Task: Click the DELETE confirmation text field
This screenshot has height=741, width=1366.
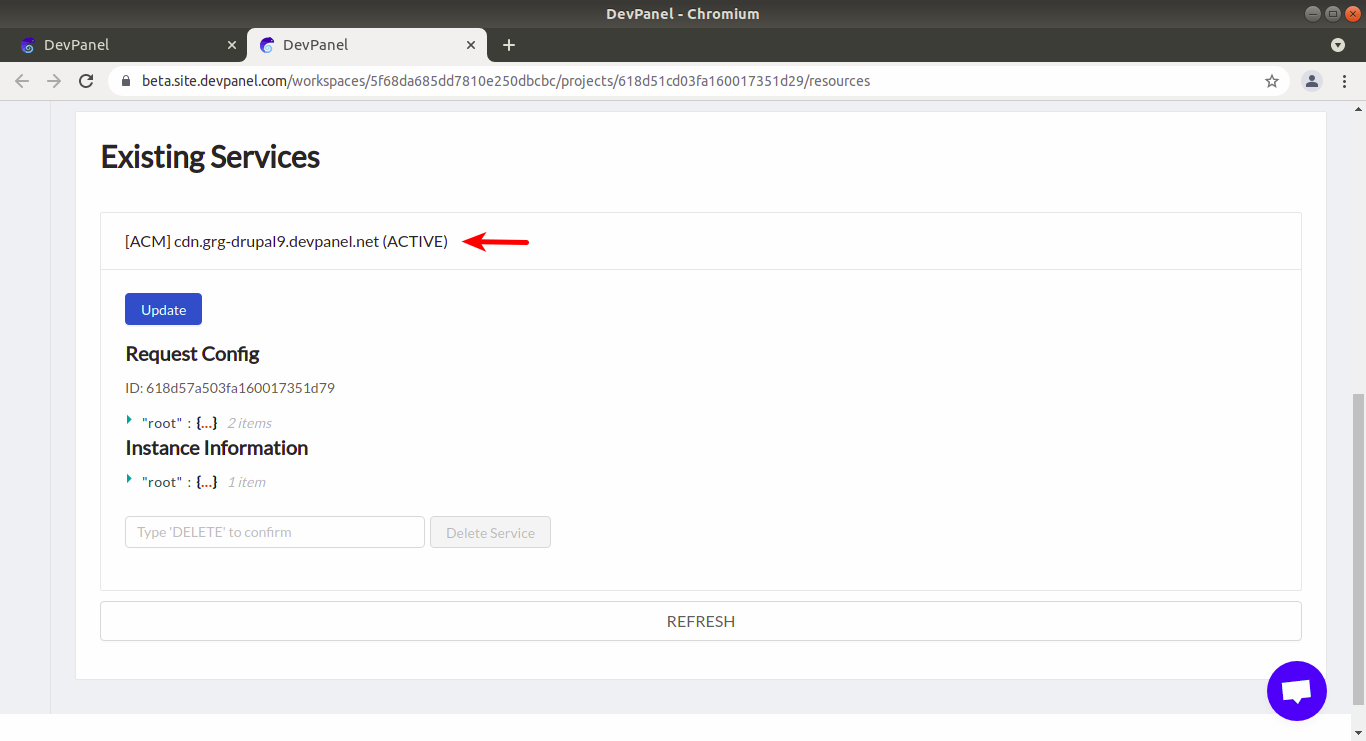Action: pyautogui.click(x=274, y=531)
